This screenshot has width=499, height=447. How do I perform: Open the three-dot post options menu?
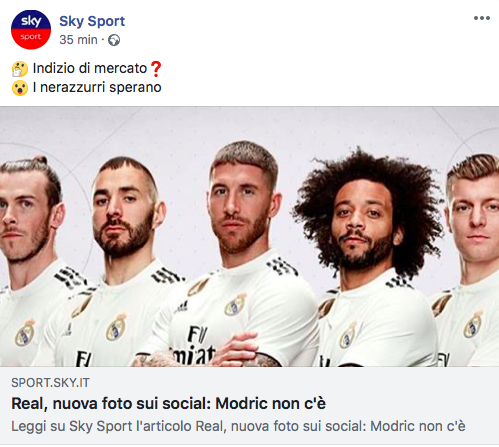482,18
